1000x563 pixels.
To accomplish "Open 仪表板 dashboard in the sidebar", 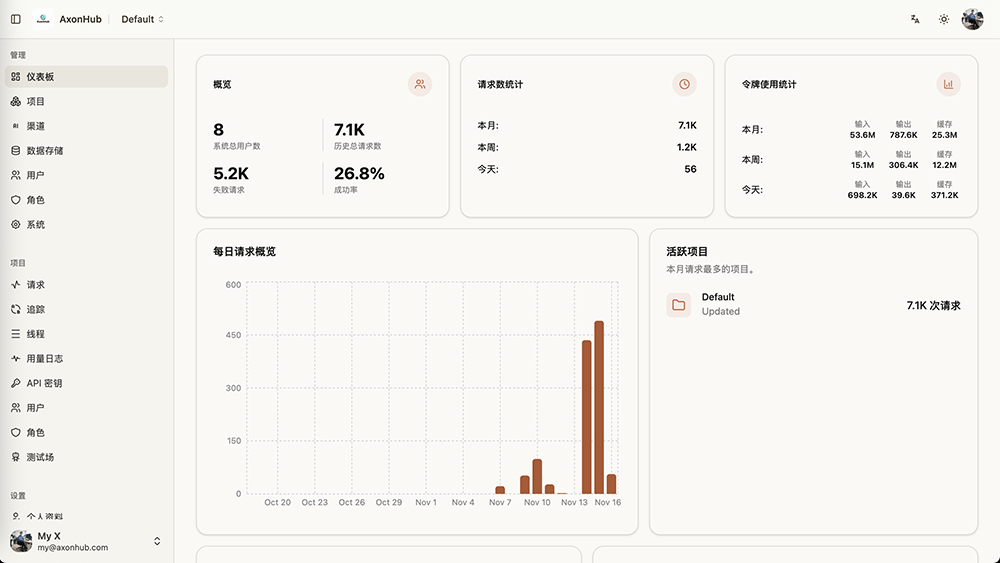I will coord(40,77).
